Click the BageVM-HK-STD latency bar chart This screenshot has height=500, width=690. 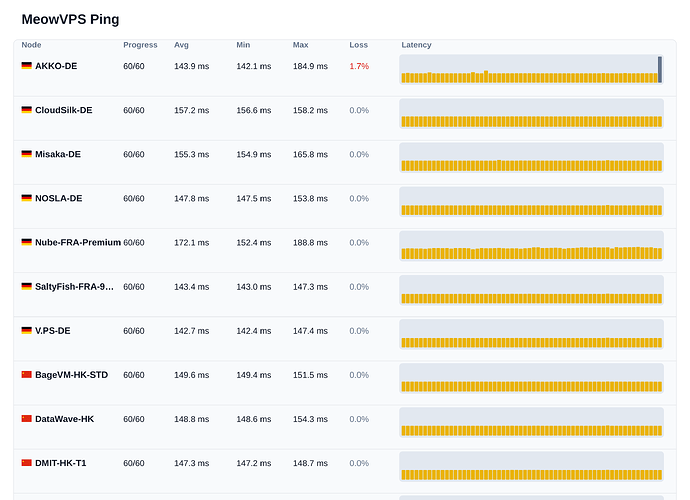531,378
